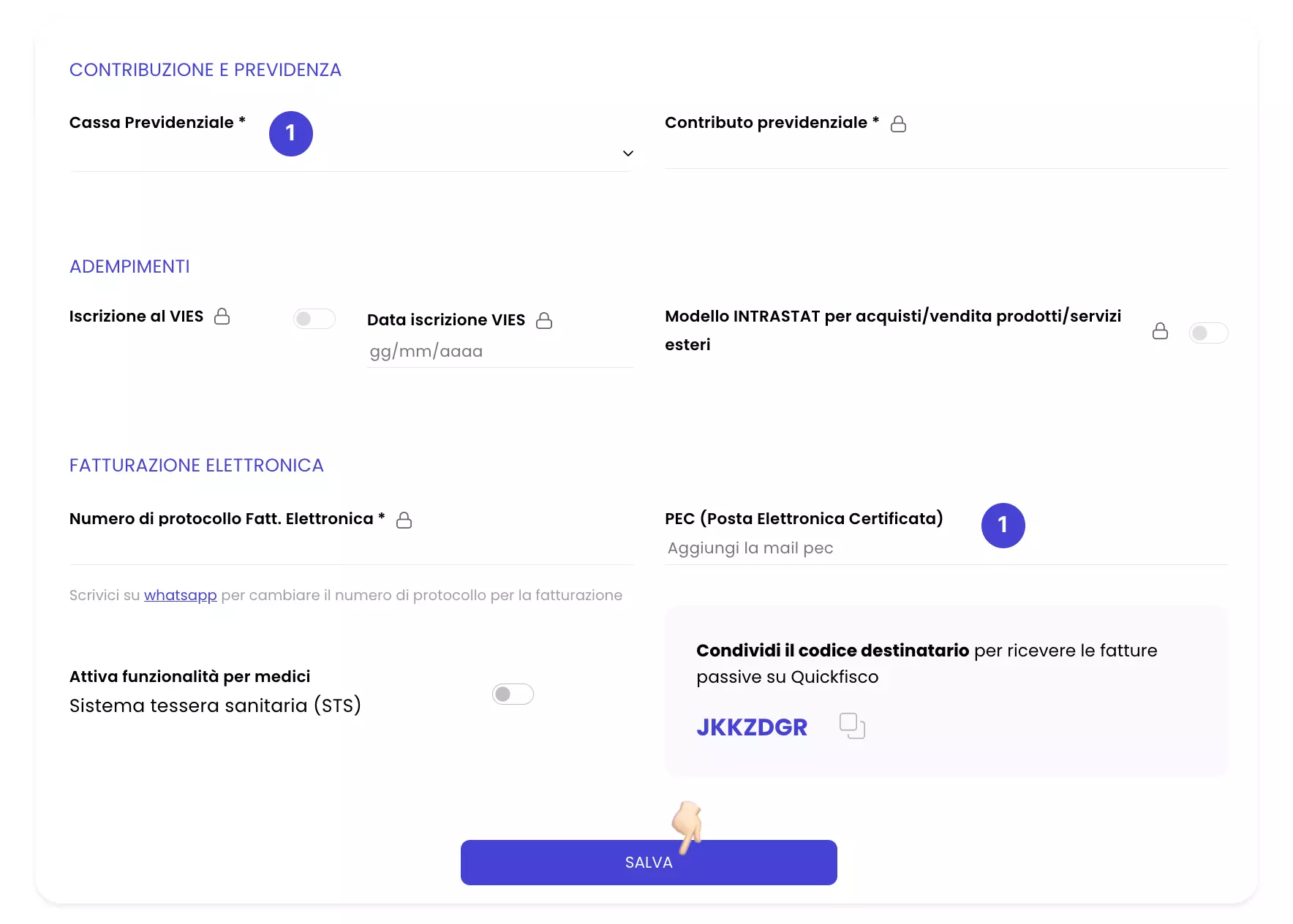Click the Contributo previdenziale input field
The width and height of the screenshot is (1293, 924).
point(946,153)
